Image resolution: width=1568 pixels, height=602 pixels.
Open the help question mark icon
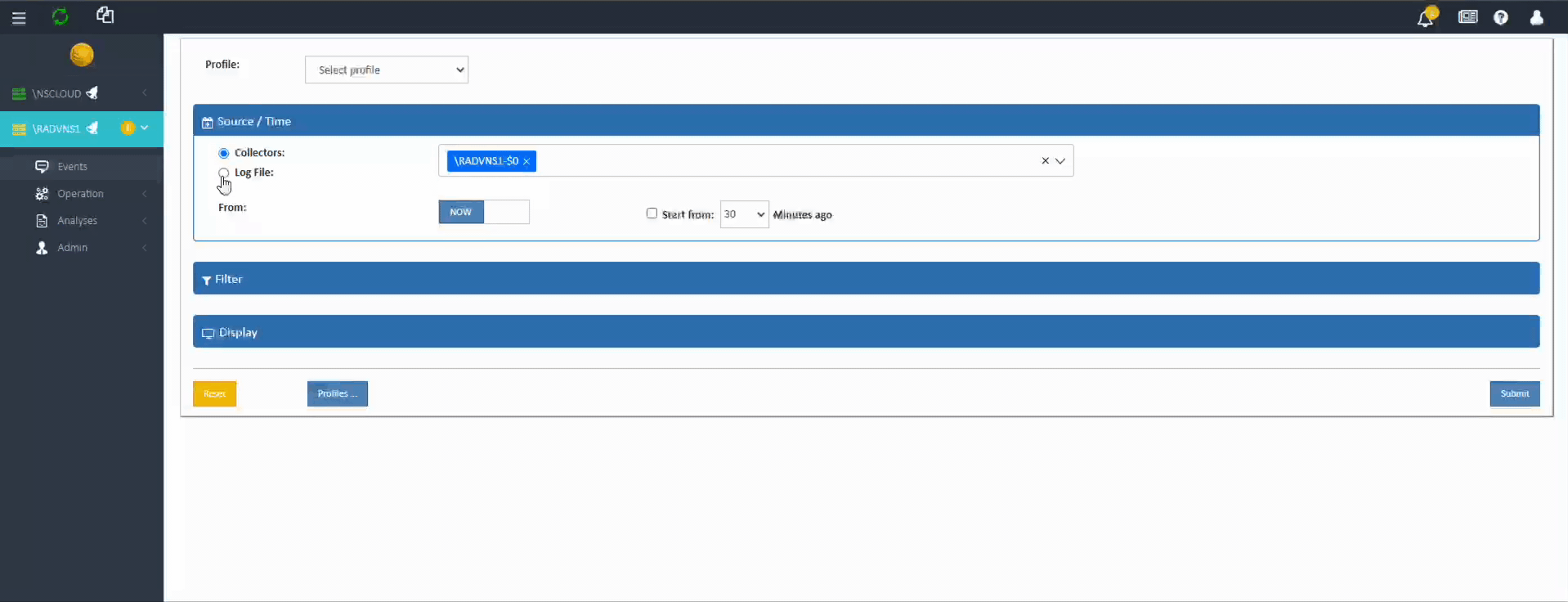1501,18
